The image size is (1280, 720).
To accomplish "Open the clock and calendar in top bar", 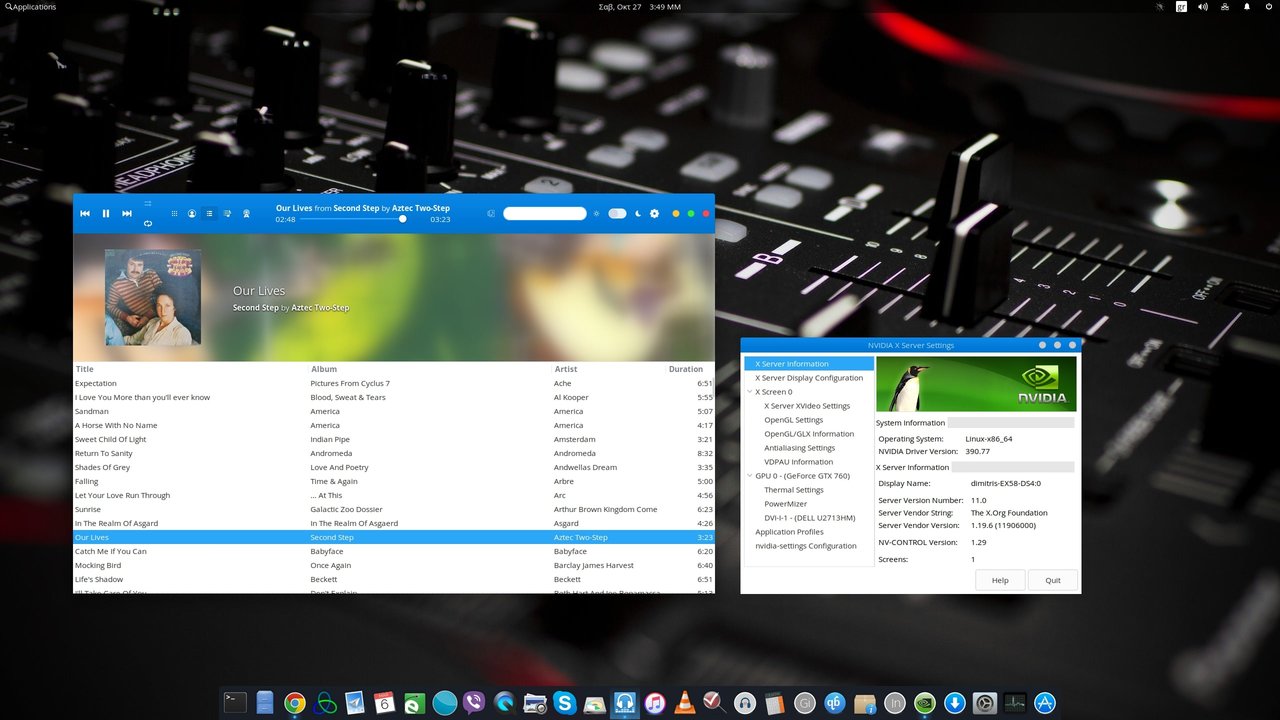I will pyautogui.click(x=639, y=7).
